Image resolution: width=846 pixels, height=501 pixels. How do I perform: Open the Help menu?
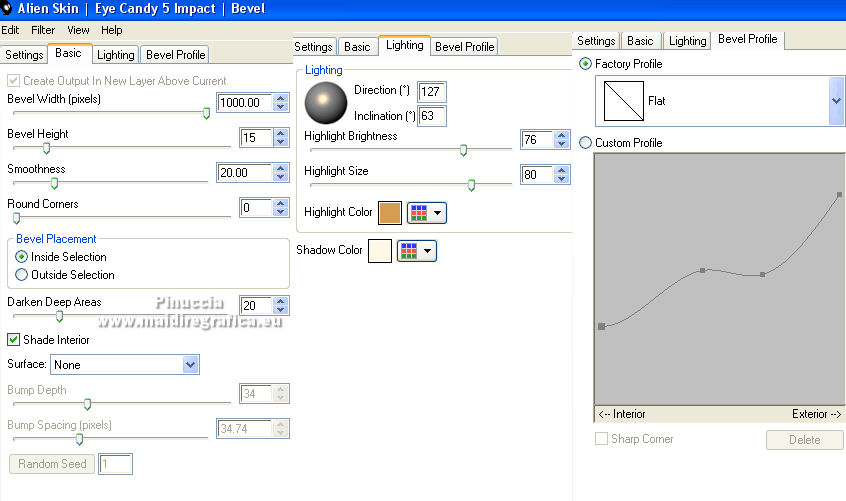pos(112,30)
